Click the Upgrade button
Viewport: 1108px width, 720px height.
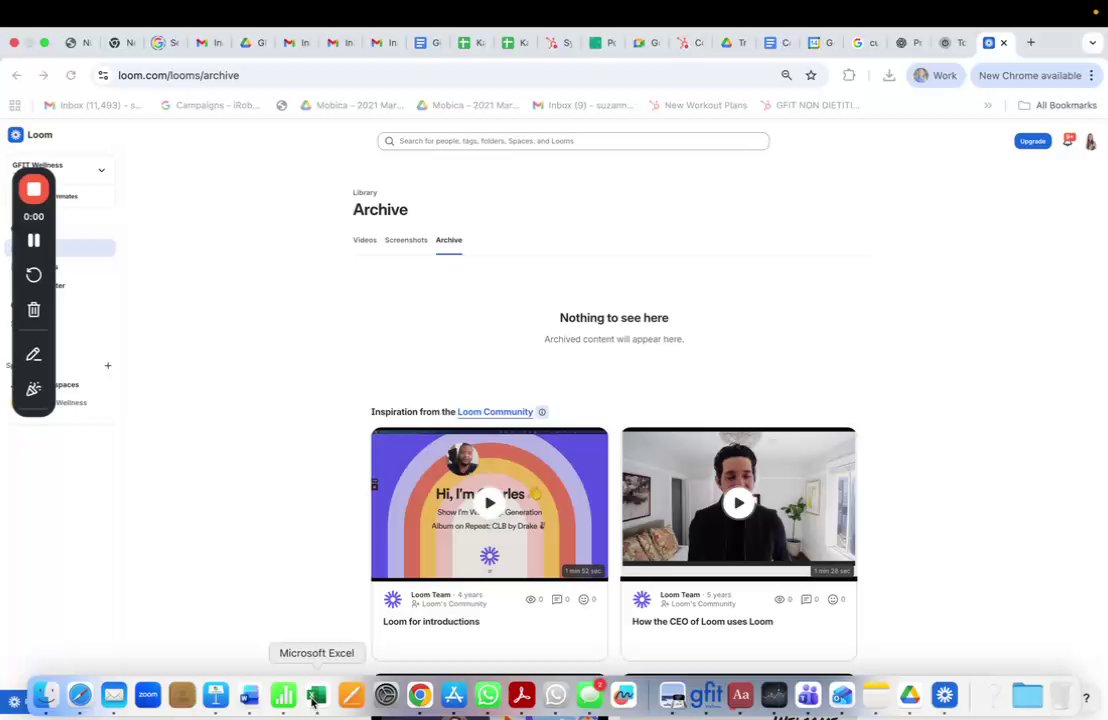[1032, 141]
